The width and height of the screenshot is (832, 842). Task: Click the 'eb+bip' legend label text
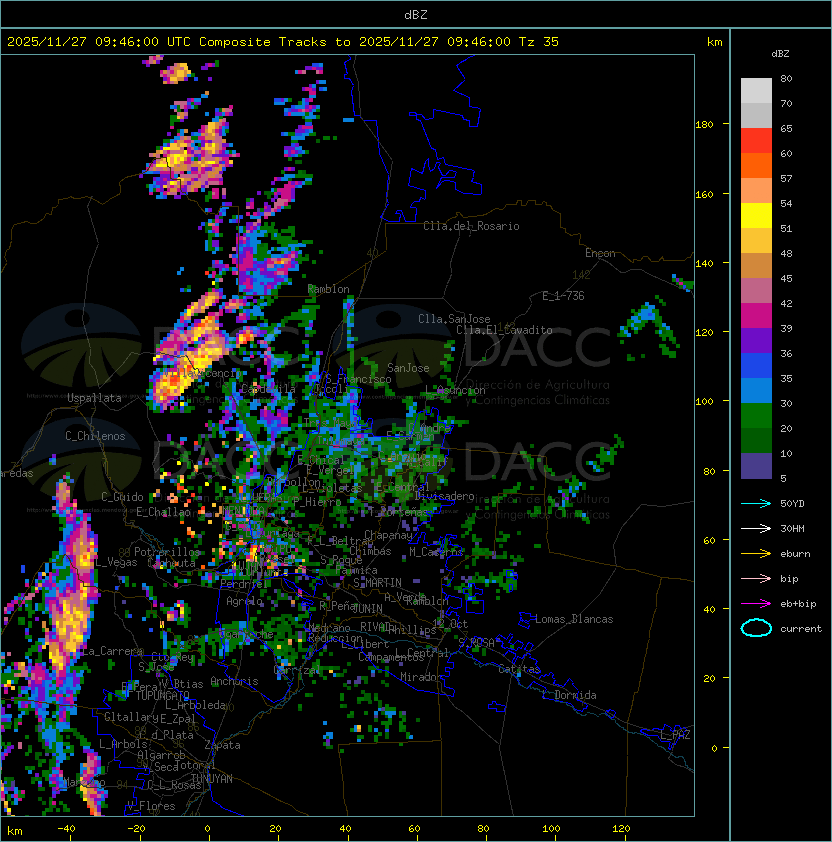pyautogui.click(x=798, y=604)
